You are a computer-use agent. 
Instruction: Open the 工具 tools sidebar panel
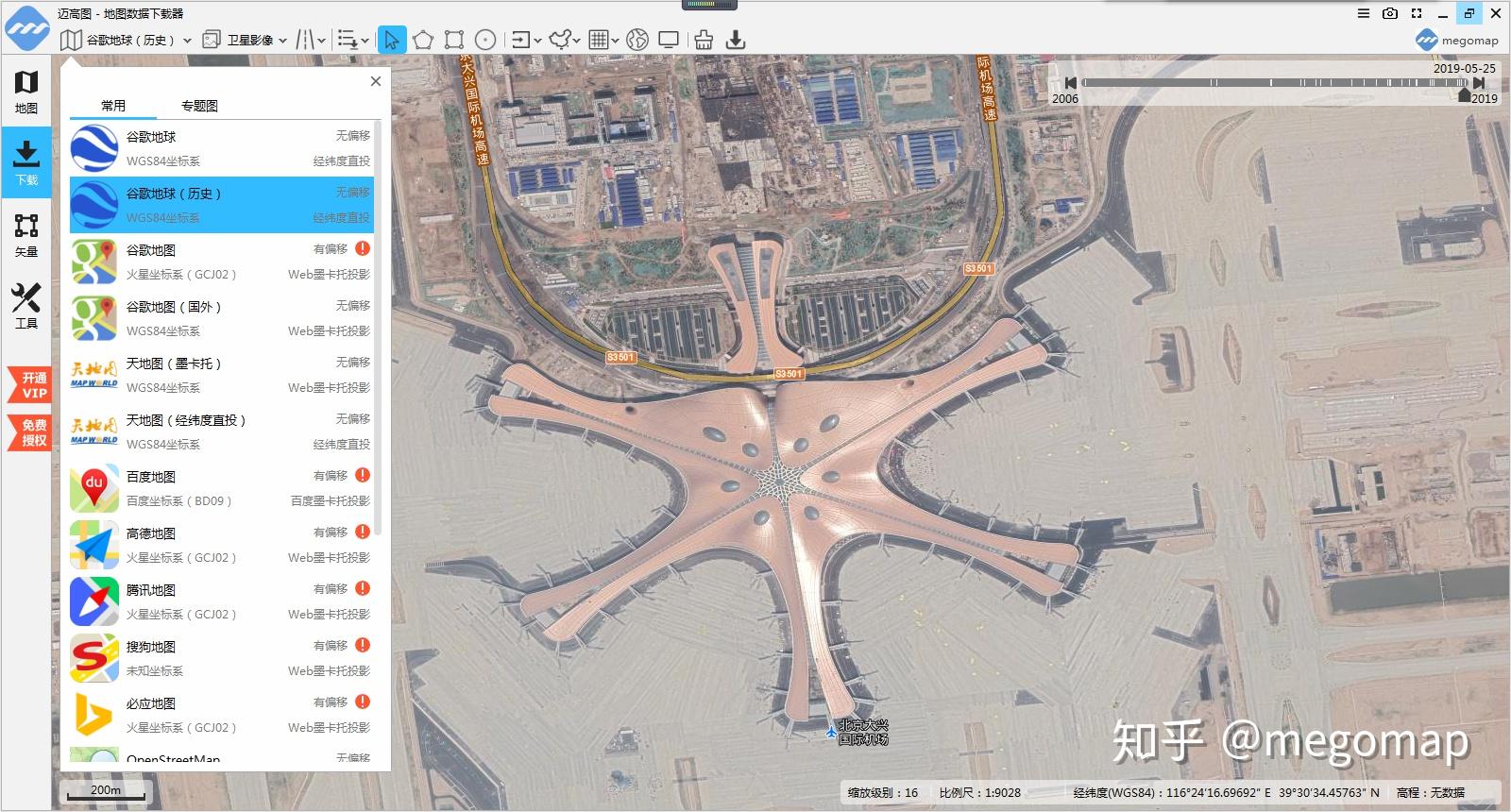[x=26, y=306]
